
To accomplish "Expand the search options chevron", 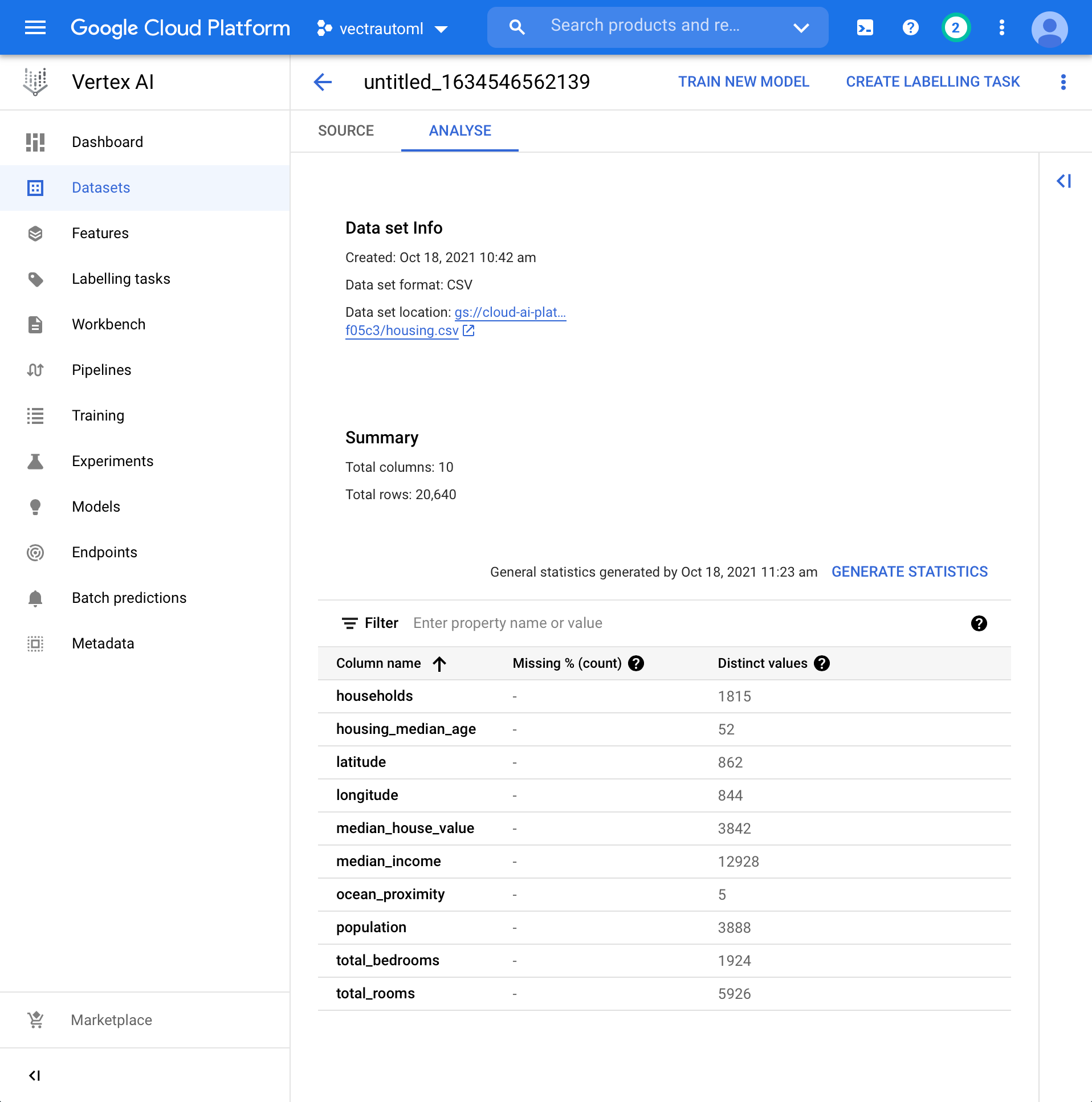I will coord(800,27).
